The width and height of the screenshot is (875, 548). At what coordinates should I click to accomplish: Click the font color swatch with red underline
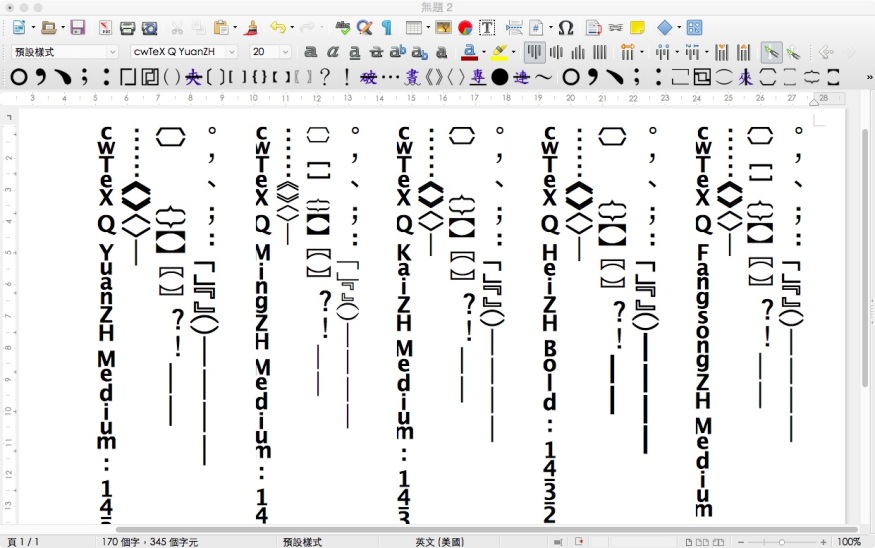pyautogui.click(x=468, y=52)
